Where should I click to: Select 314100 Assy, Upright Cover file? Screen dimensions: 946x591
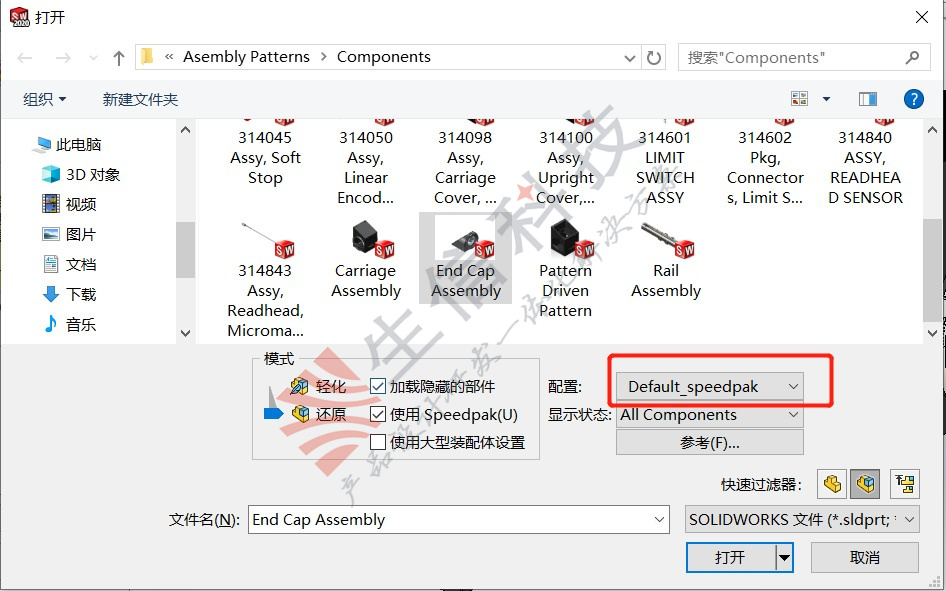[565, 163]
